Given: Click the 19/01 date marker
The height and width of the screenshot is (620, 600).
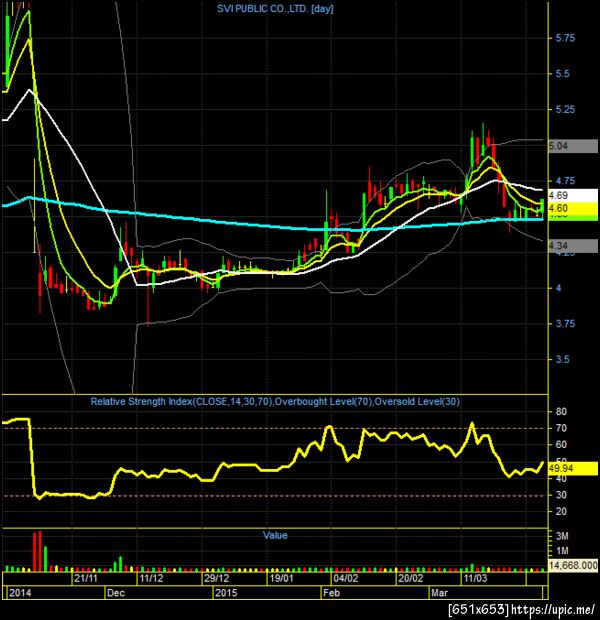Looking at the screenshot, I should [x=281, y=578].
